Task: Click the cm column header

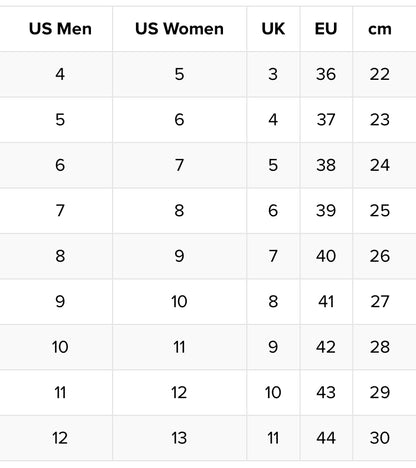Action: click(380, 29)
